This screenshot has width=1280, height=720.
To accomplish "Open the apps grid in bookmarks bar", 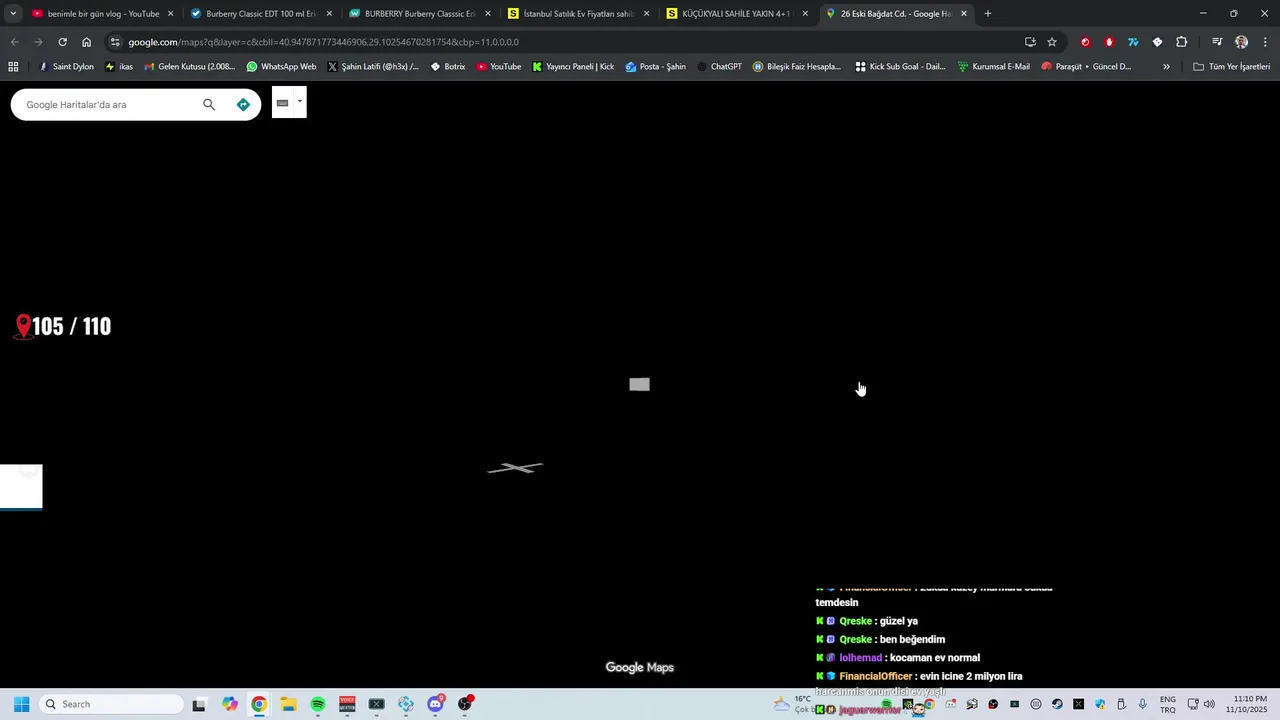I will pyautogui.click(x=13, y=67).
